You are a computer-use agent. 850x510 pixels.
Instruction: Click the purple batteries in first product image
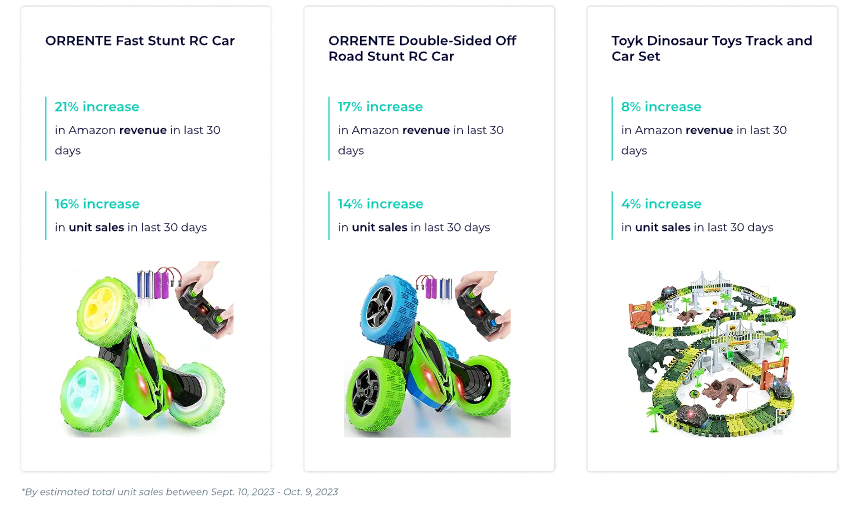click(x=162, y=285)
